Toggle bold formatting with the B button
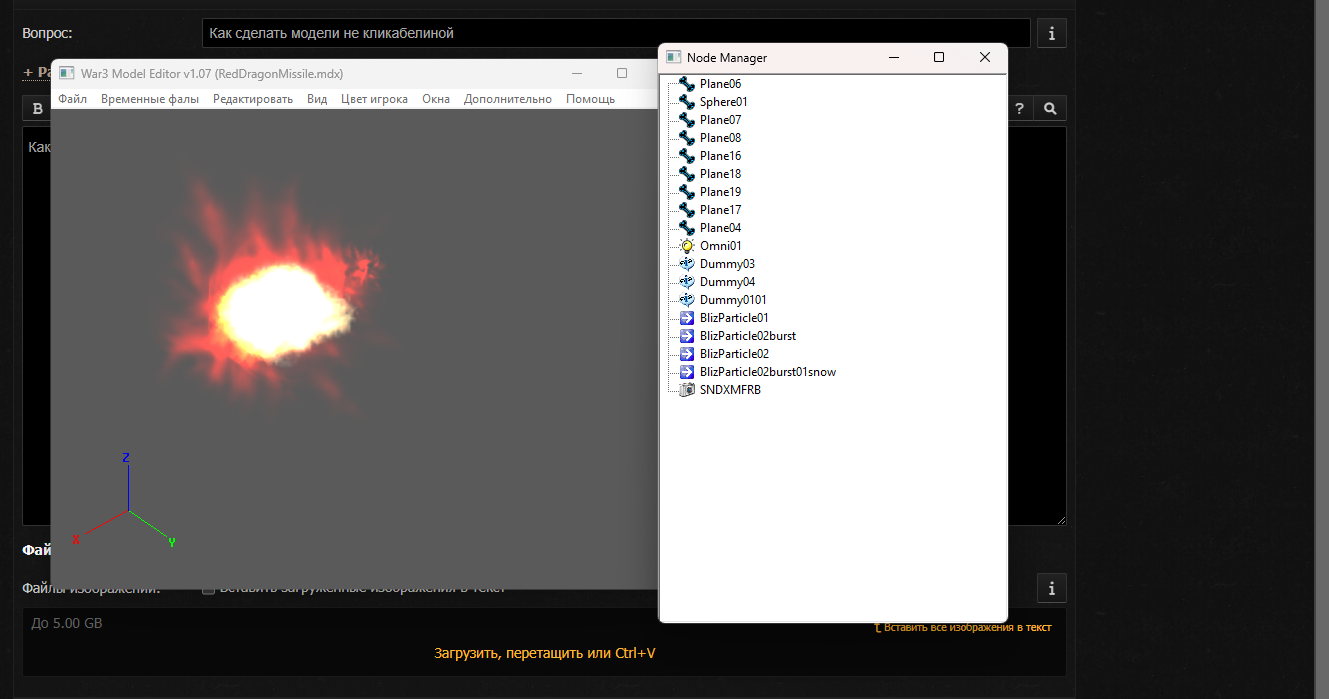This screenshot has width=1329, height=699. point(38,108)
